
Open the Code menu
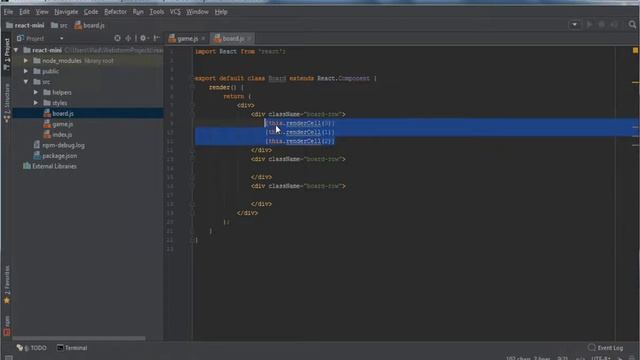click(91, 12)
